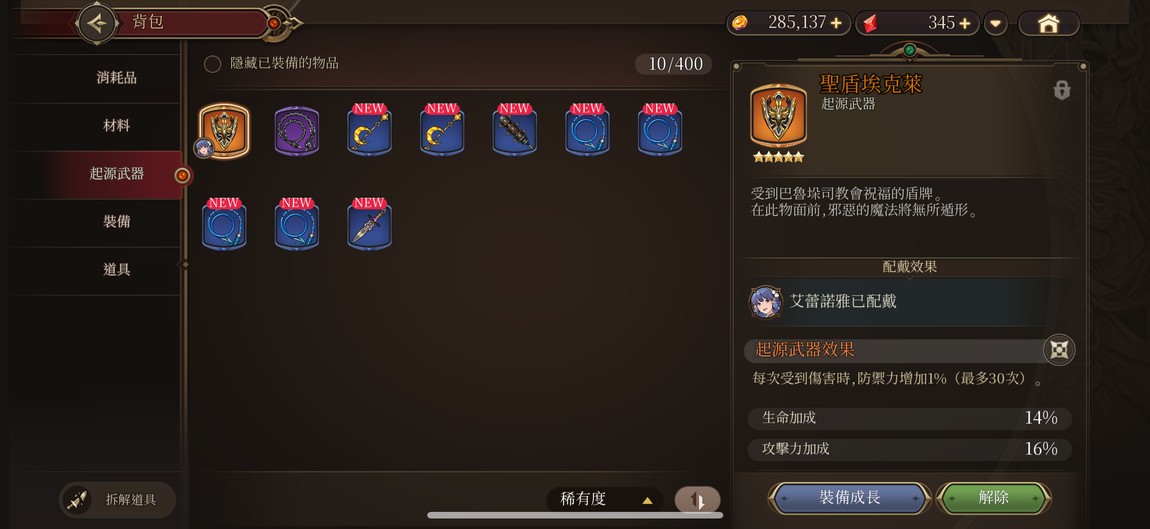This screenshot has height=529, width=1150.
Task: Select the purple chain whip weapon
Action: click(297, 131)
